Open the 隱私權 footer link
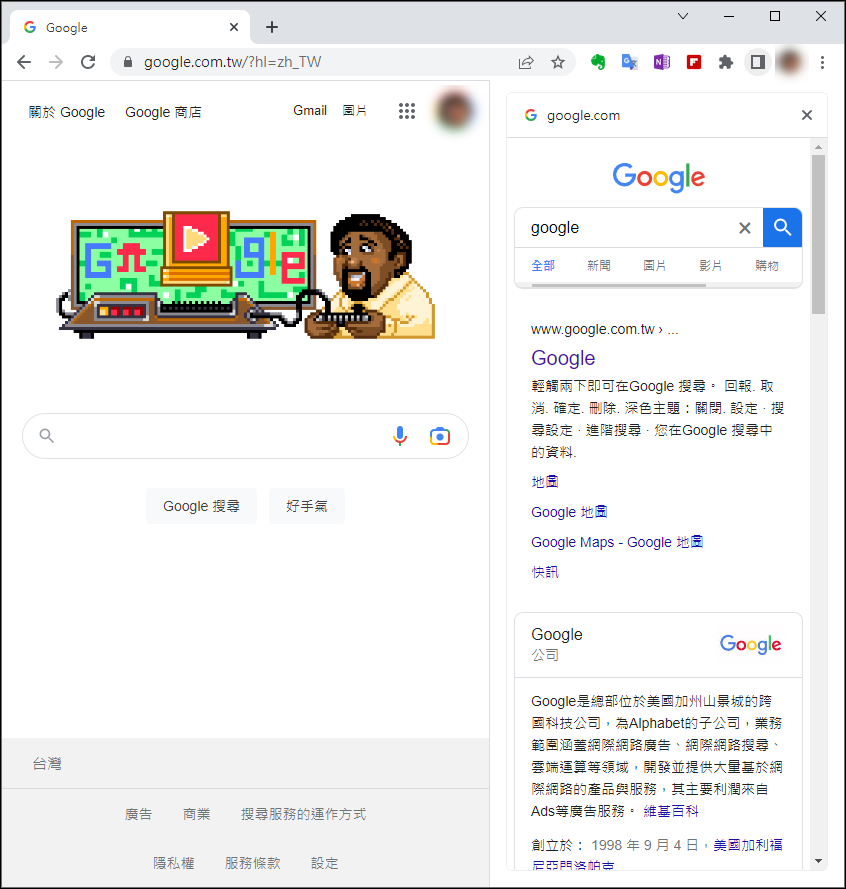The height and width of the screenshot is (889, 846). click(x=174, y=863)
